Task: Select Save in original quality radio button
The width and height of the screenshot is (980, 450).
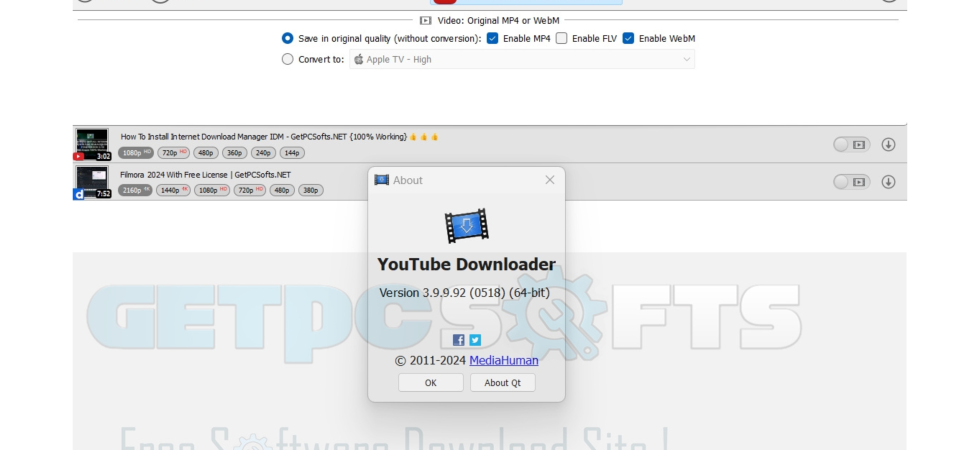Action: (288, 38)
